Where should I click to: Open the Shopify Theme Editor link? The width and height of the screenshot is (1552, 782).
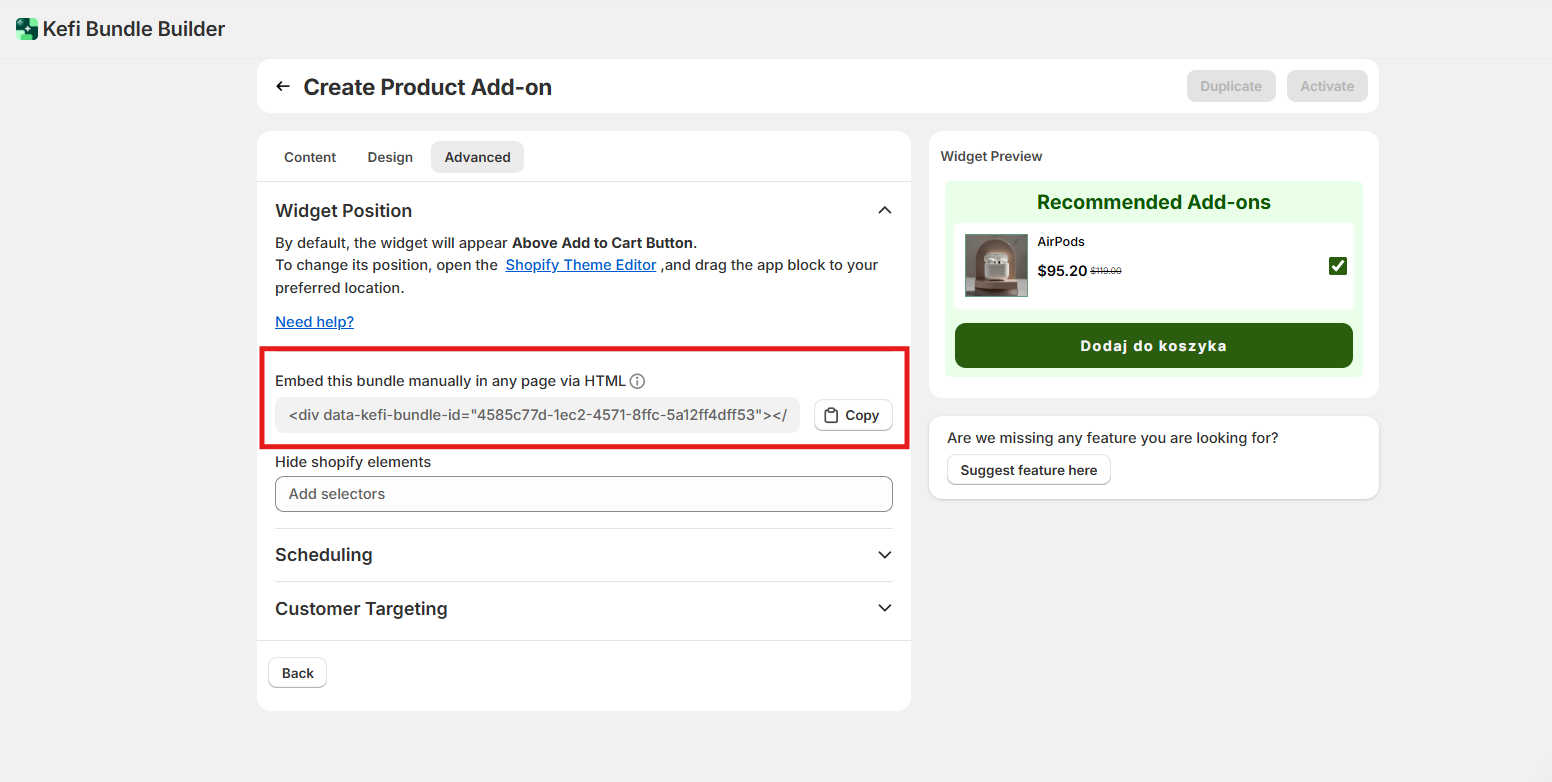(x=581, y=265)
